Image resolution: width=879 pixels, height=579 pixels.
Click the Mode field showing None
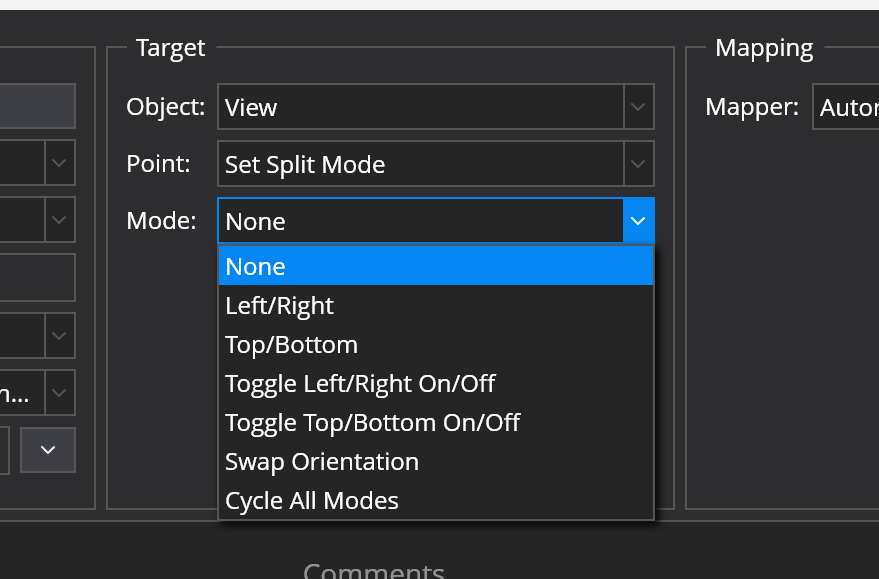click(420, 221)
